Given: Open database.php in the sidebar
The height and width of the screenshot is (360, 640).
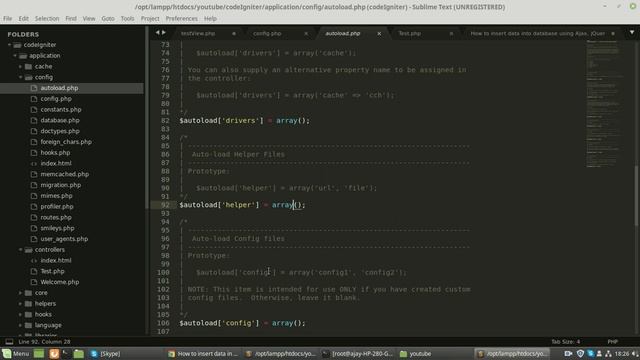Looking at the screenshot, I should (x=60, y=120).
